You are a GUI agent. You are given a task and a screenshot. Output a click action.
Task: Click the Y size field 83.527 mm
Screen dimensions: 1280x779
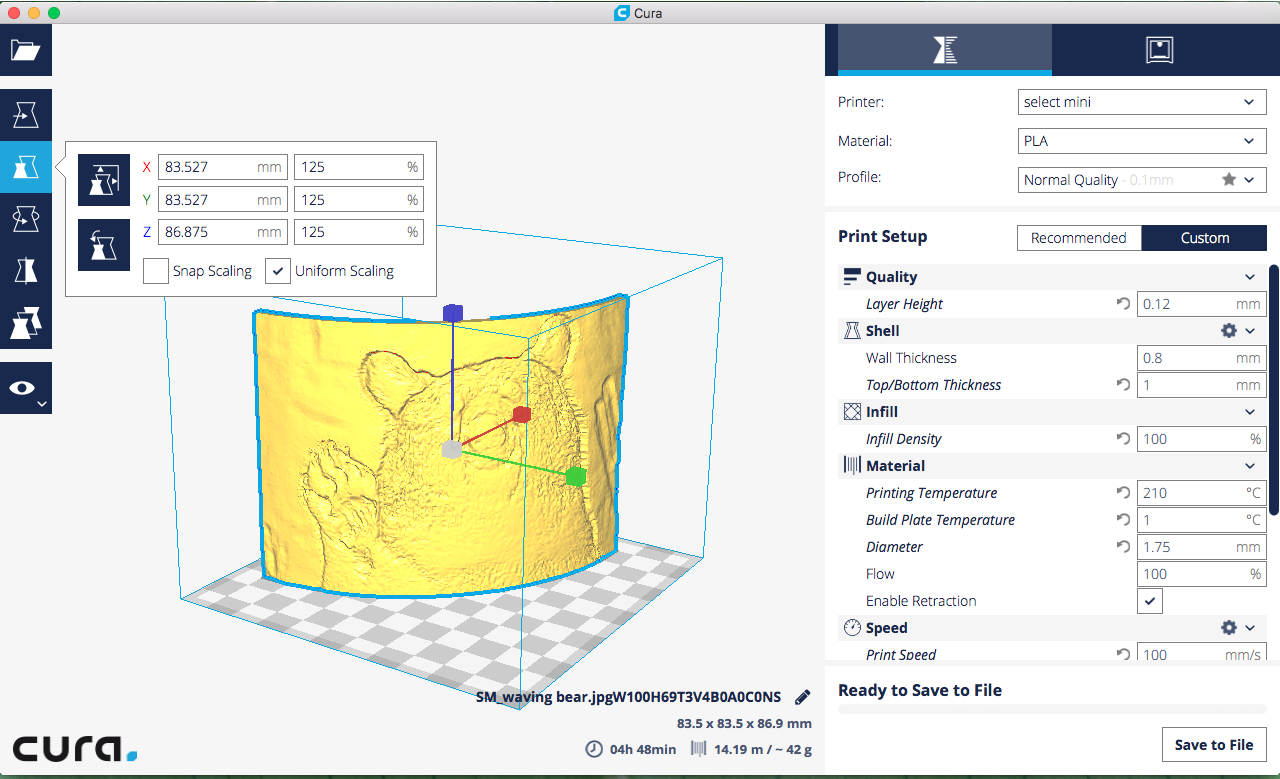223,200
